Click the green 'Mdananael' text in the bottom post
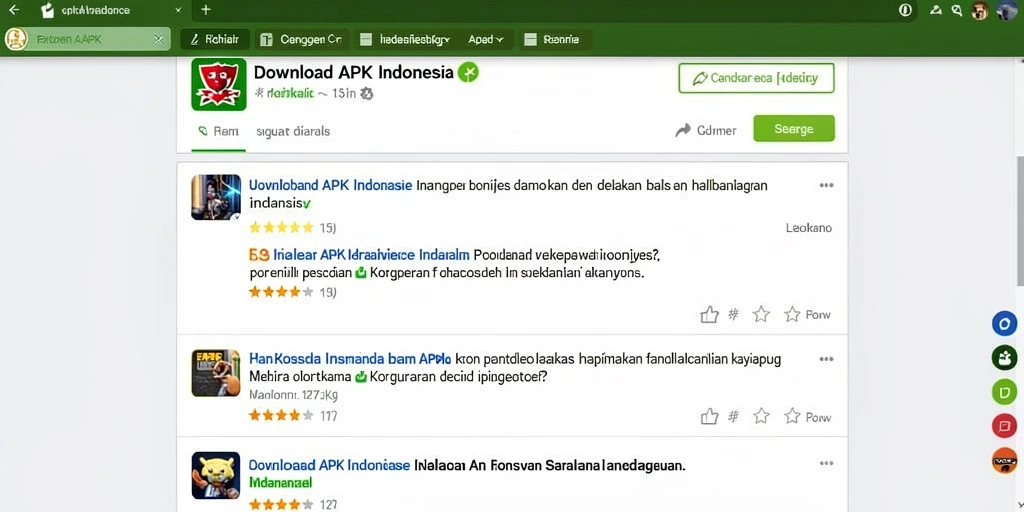This screenshot has height=512, width=1024. tap(281, 483)
